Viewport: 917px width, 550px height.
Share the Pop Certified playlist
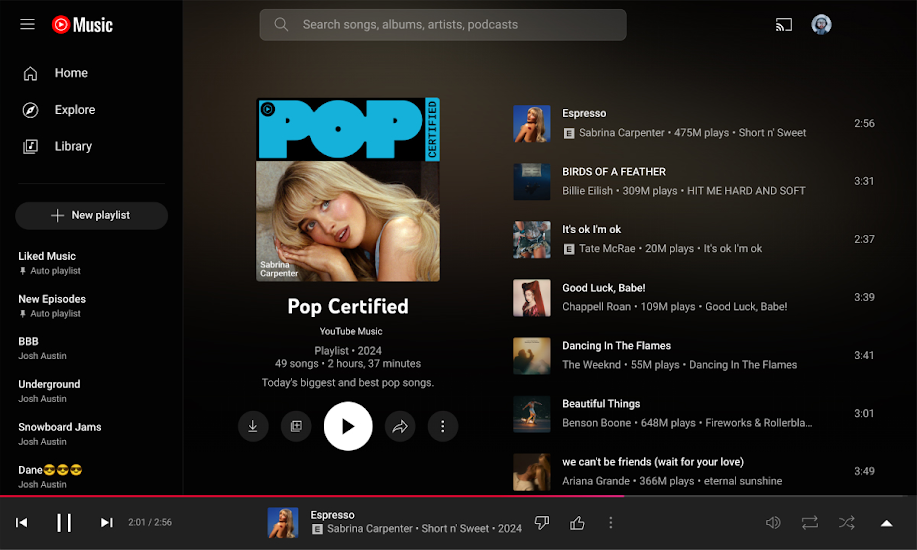pyautogui.click(x=400, y=426)
